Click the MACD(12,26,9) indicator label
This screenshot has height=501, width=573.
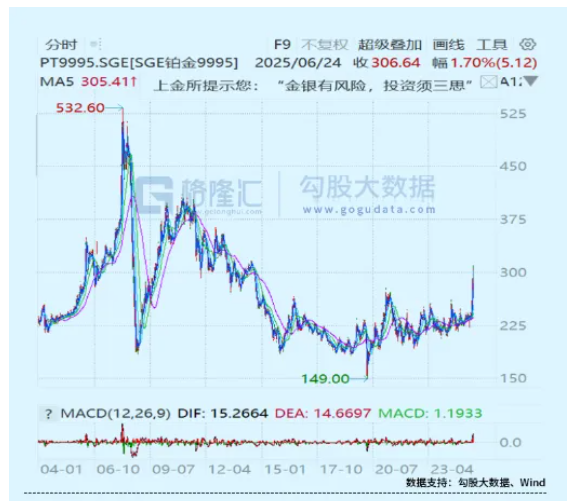(115, 413)
